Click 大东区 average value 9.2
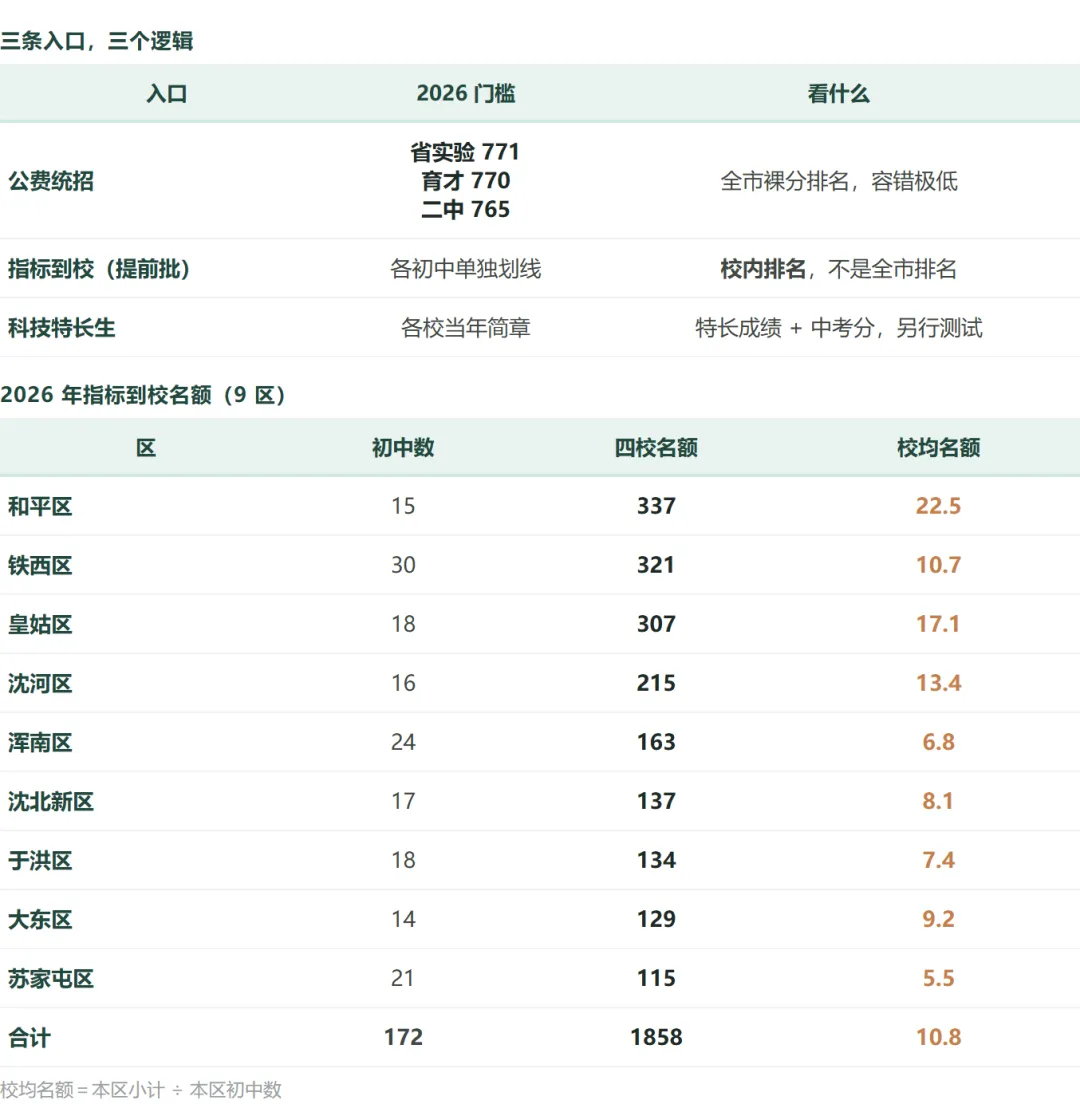Image resolution: width=1080 pixels, height=1104 pixels. coord(938,920)
